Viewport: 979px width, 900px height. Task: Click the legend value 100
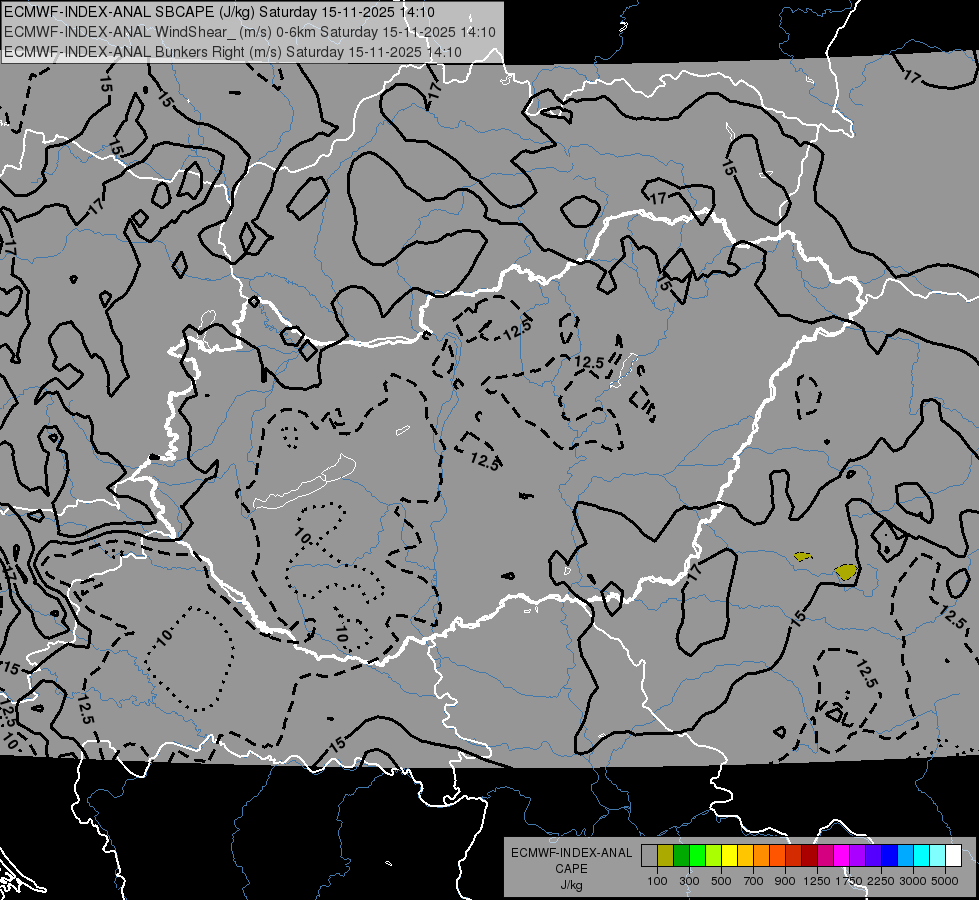tap(657, 881)
